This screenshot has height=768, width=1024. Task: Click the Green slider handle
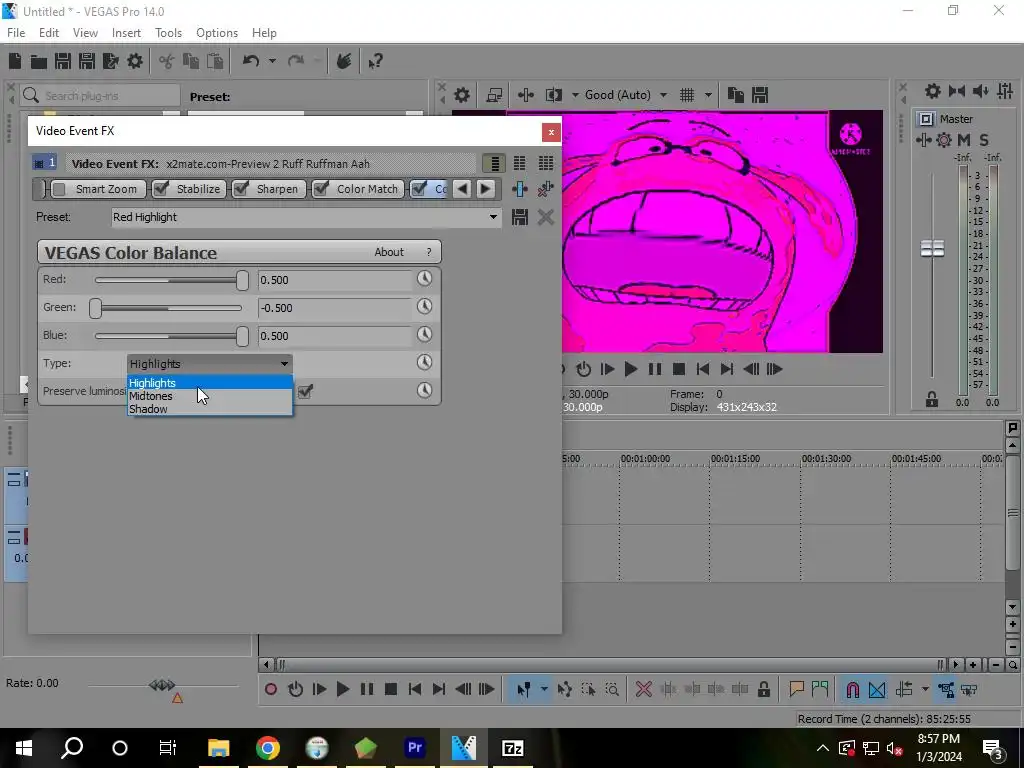(x=95, y=308)
